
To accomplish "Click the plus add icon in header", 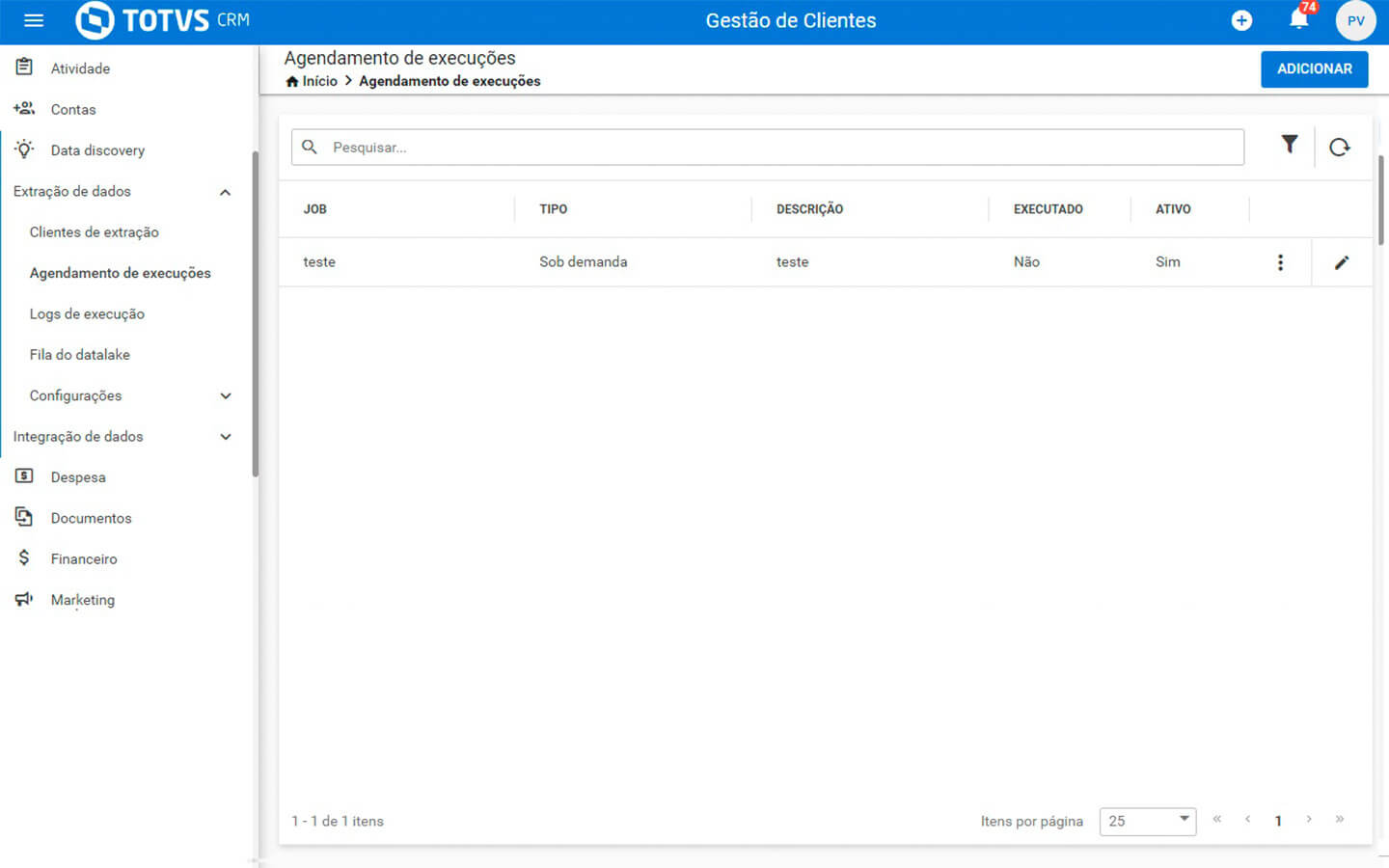I will pos(1241,20).
